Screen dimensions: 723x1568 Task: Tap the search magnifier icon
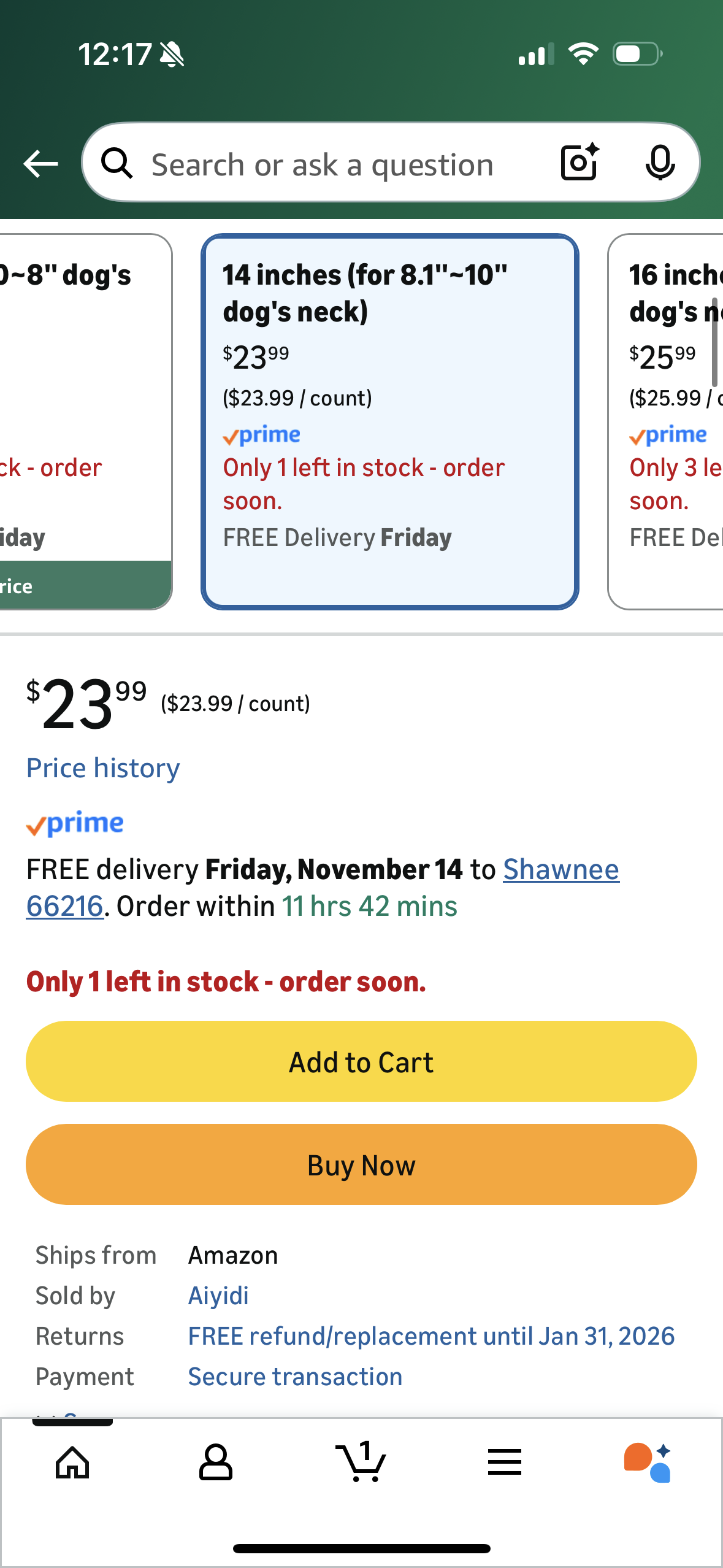point(117,164)
